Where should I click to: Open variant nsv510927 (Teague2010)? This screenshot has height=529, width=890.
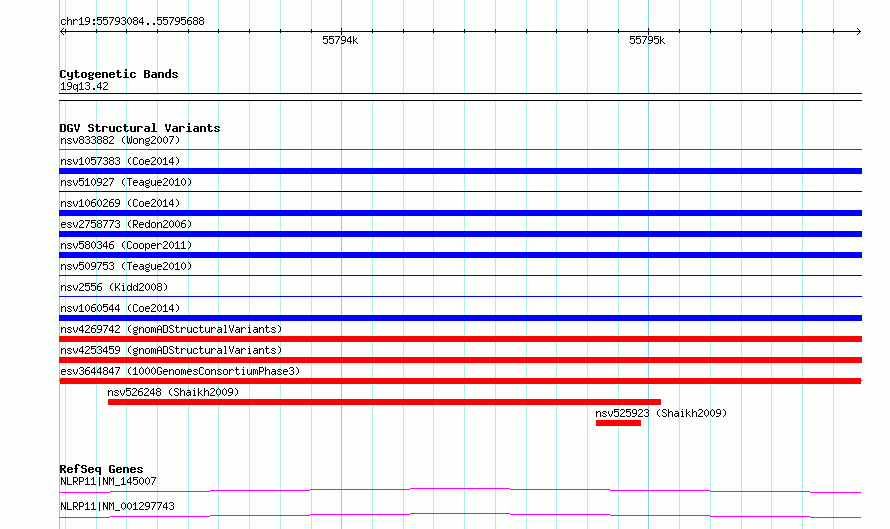[126, 182]
